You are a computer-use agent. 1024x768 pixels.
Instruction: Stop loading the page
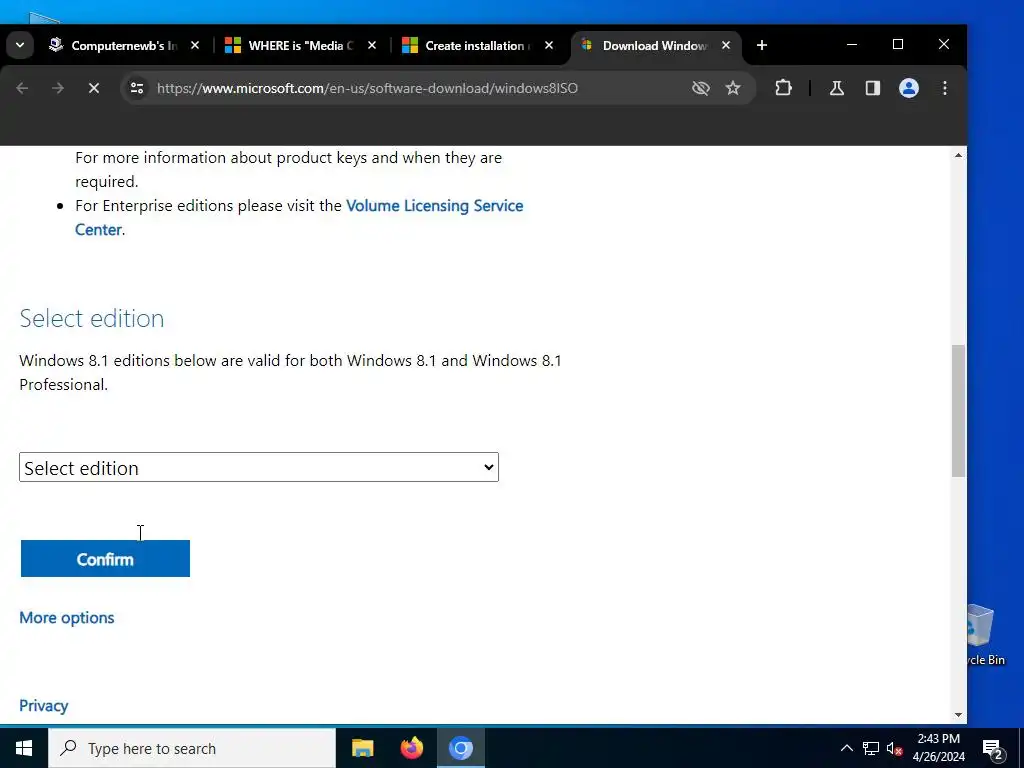(x=93, y=88)
